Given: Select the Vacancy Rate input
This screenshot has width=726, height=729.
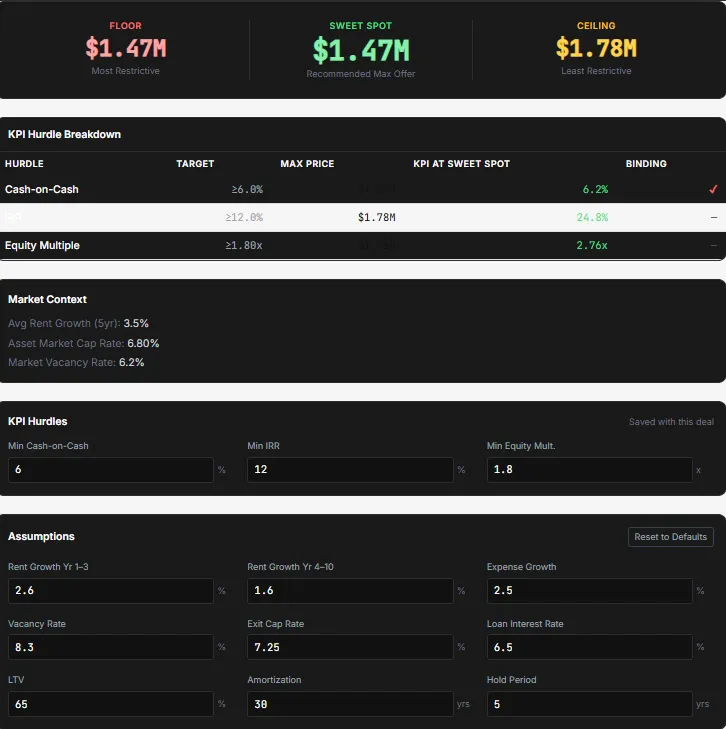Looking at the screenshot, I should point(111,647).
